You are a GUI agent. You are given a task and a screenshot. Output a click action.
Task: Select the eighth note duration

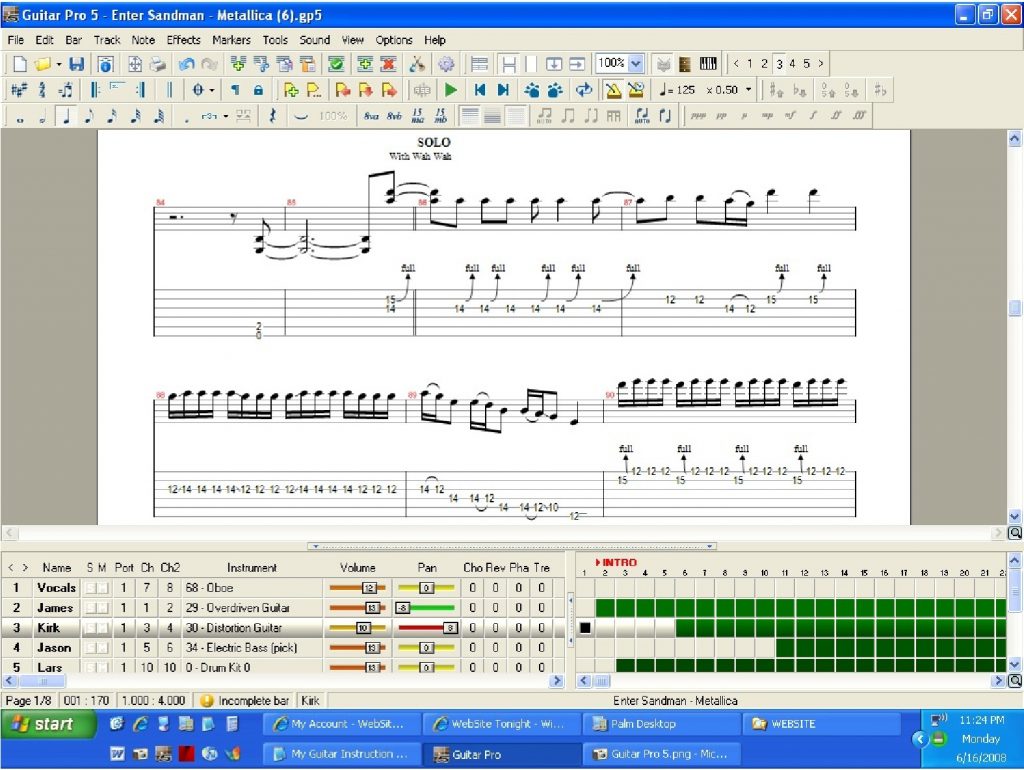89,116
